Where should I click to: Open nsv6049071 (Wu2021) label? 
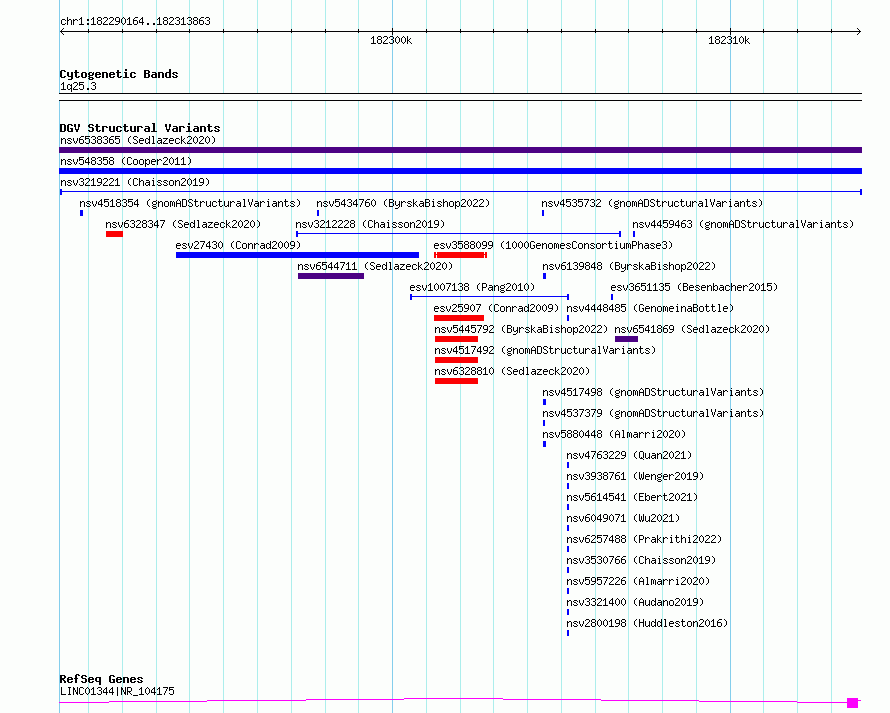pos(623,518)
